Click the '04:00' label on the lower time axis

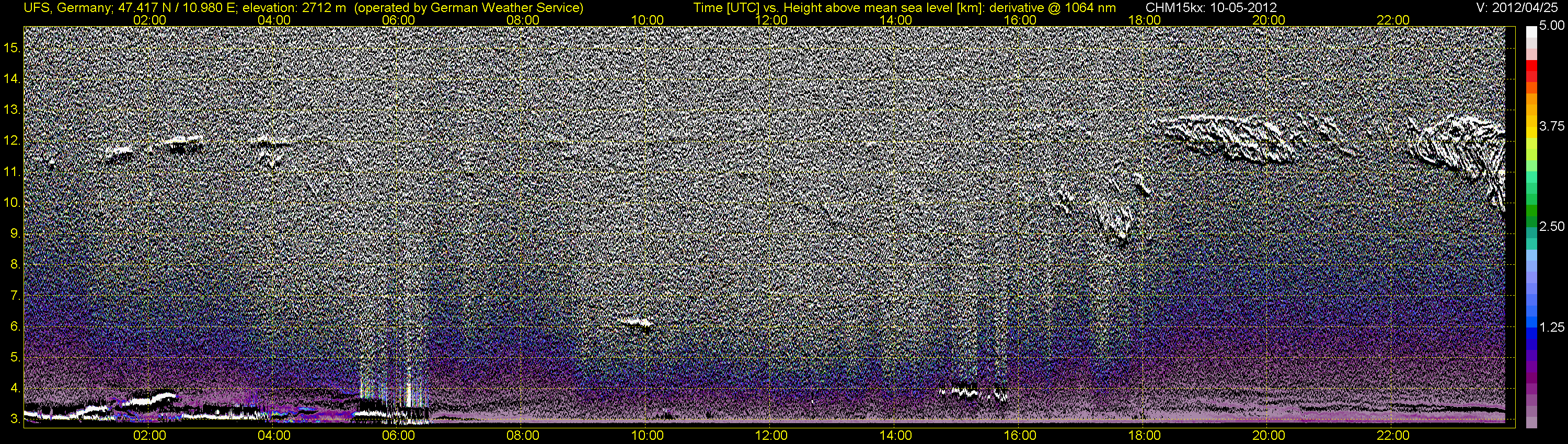tap(274, 436)
